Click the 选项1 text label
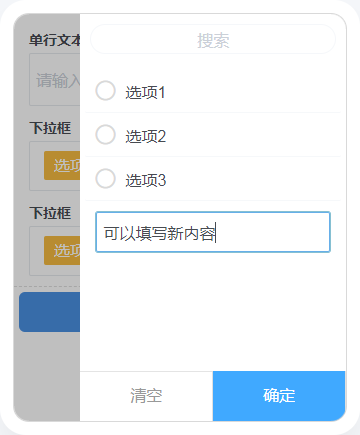This screenshot has height=435, width=360. click(x=145, y=92)
